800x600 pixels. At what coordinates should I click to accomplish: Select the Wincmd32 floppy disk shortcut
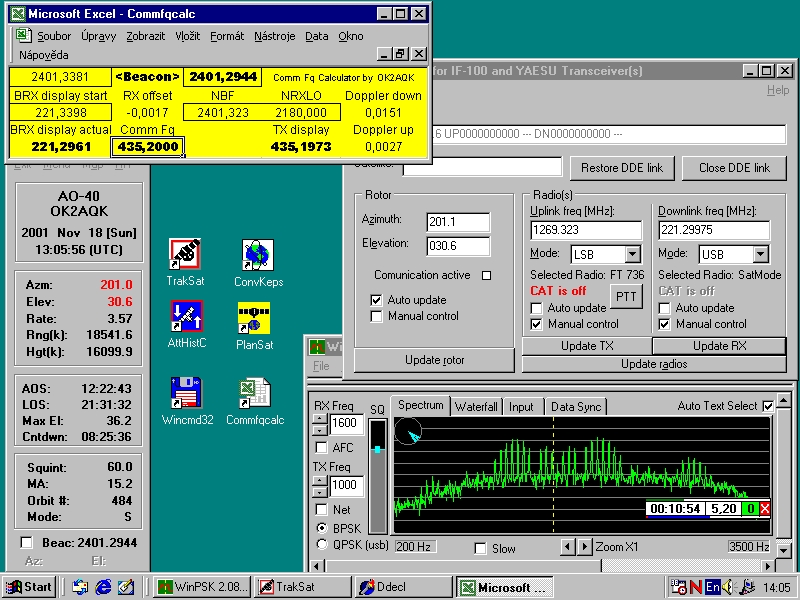pos(187,393)
